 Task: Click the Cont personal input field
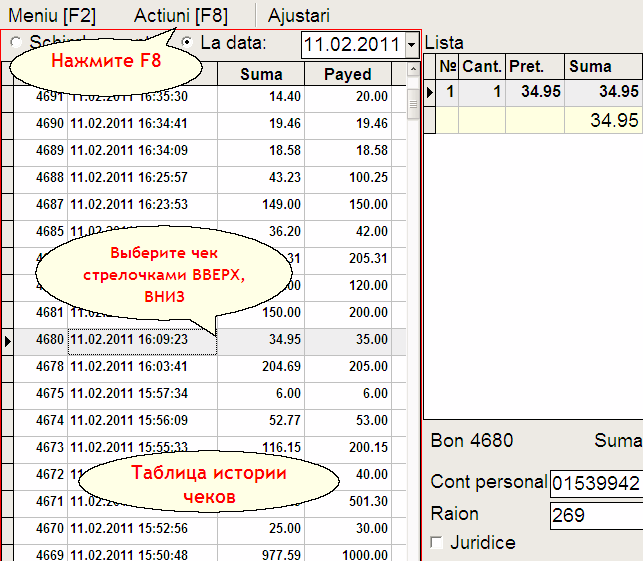coord(596,483)
